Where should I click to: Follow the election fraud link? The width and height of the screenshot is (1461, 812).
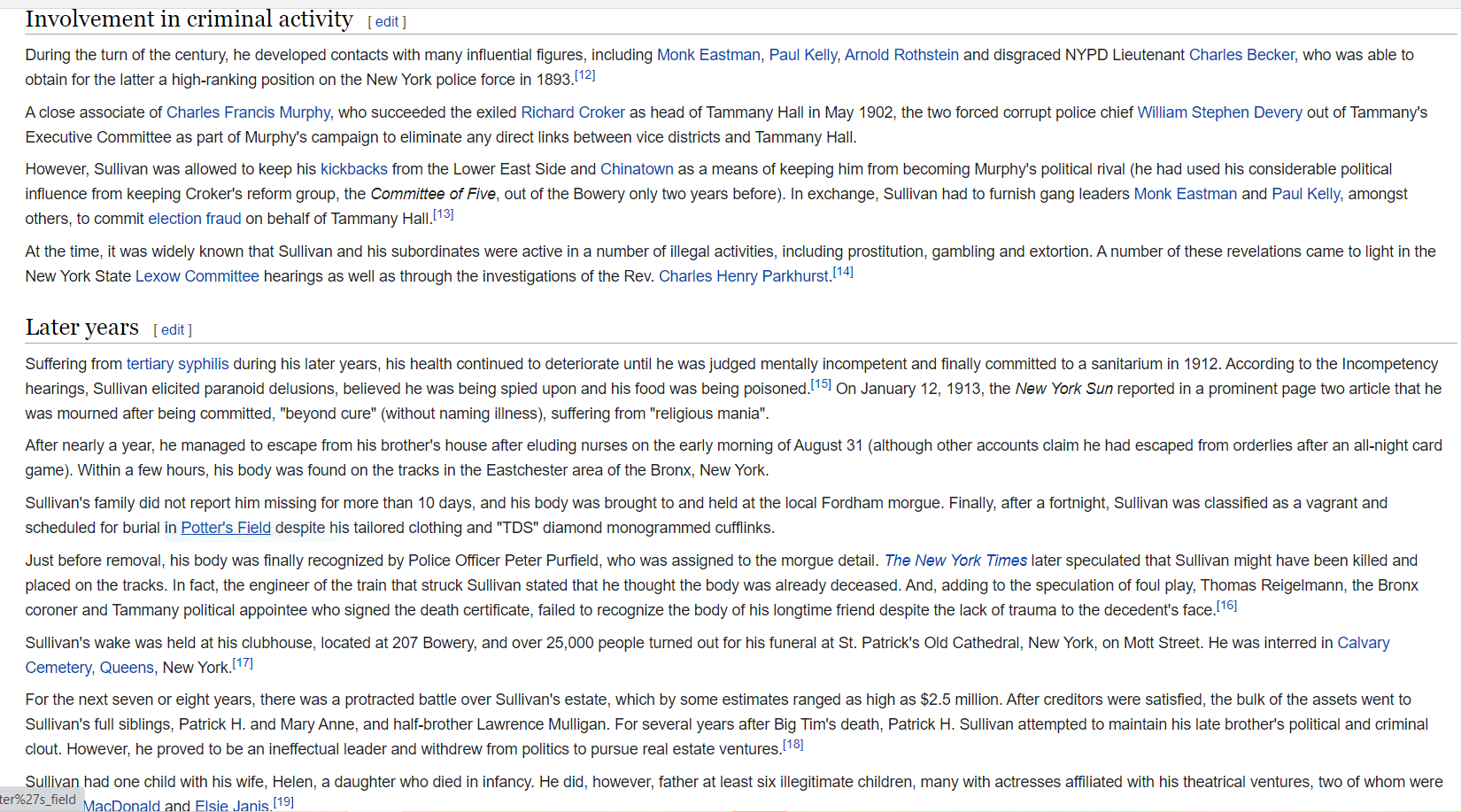tap(194, 219)
